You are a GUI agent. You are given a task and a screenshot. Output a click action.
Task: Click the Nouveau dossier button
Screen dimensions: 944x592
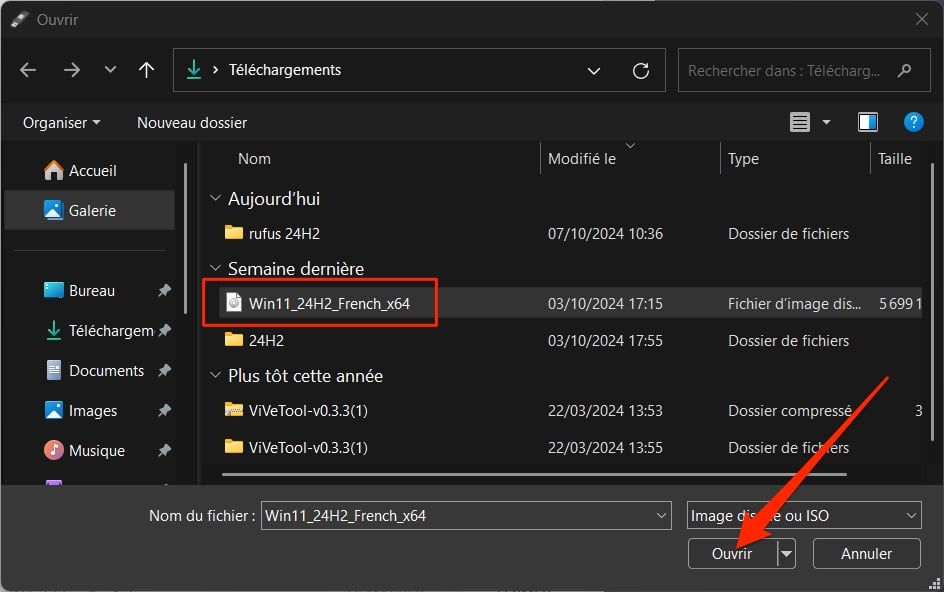point(192,122)
